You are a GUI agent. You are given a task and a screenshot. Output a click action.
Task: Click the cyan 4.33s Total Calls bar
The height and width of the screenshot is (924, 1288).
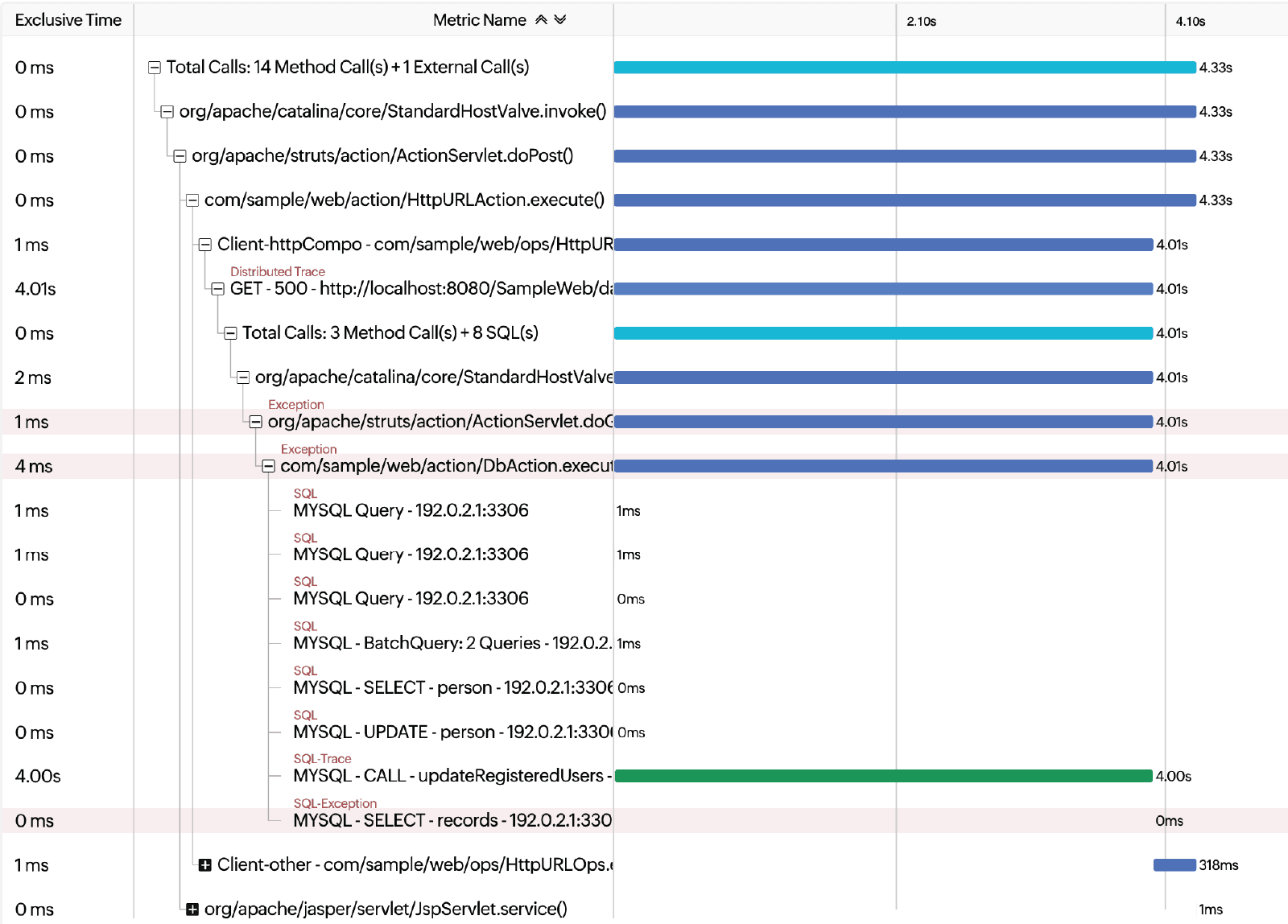click(905, 68)
